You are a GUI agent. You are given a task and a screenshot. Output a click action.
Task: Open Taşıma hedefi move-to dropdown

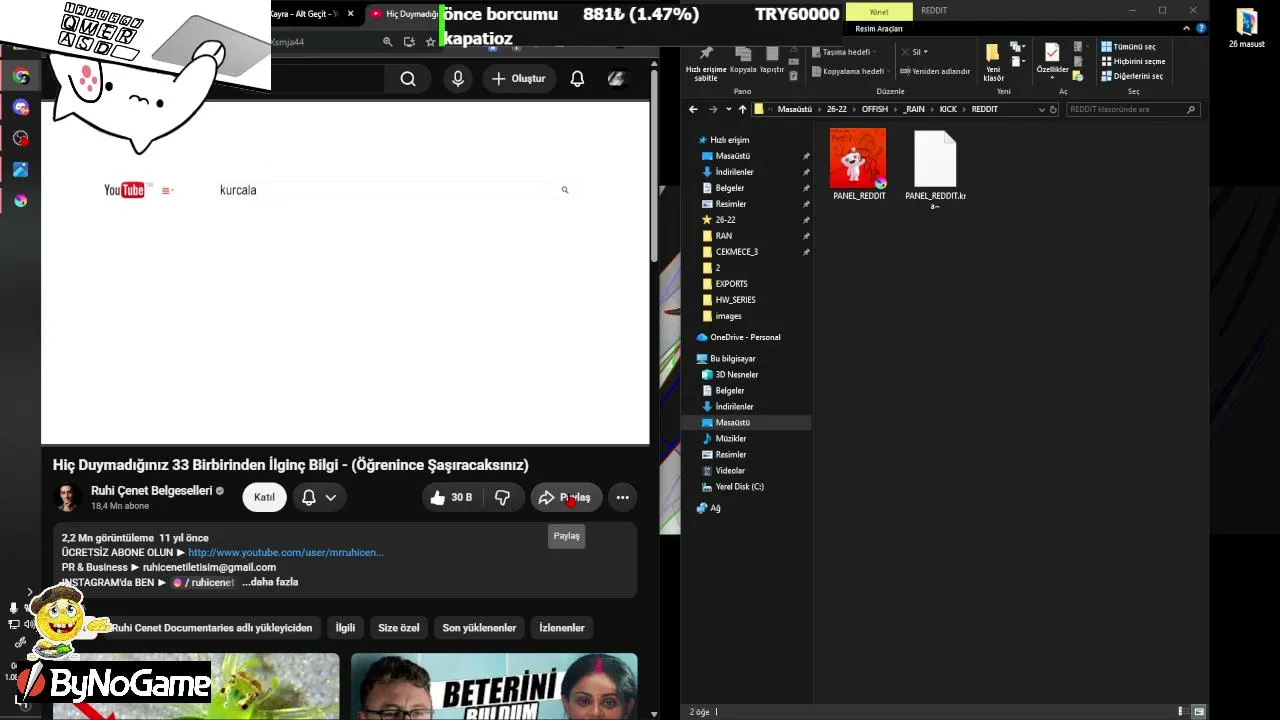tap(844, 52)
